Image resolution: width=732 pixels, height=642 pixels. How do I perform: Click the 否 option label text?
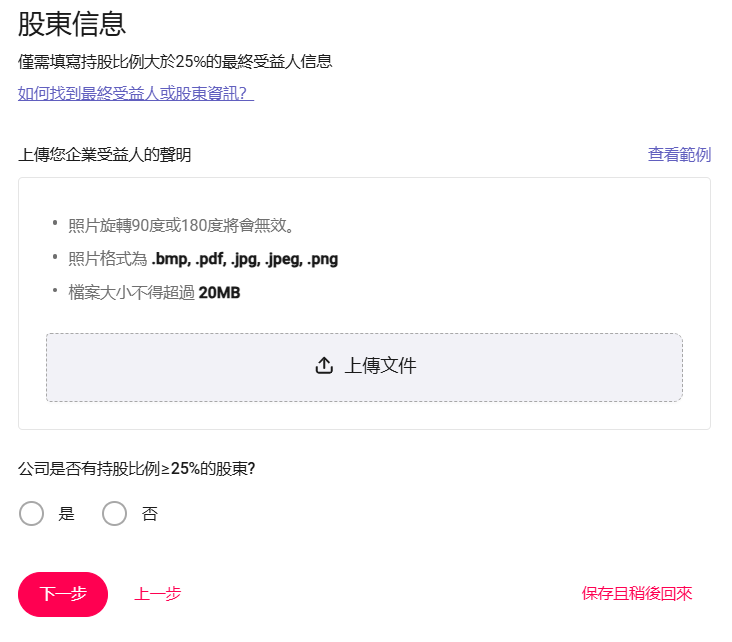[149, 514]
